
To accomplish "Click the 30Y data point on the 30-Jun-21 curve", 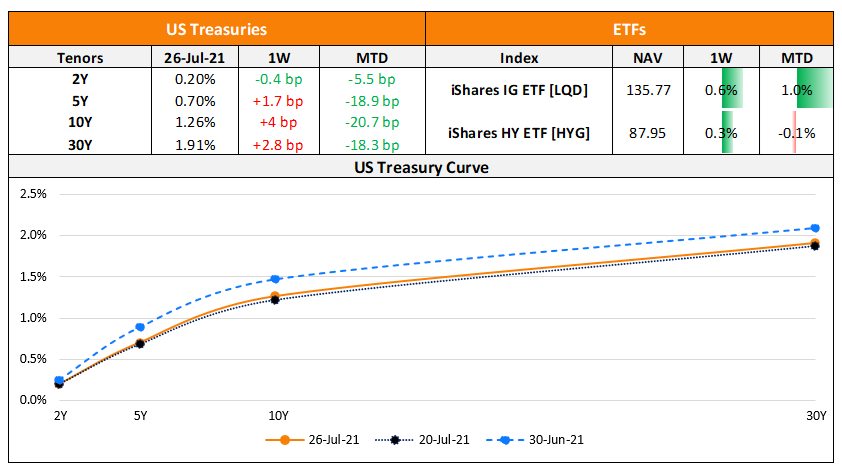I will 815,228.
